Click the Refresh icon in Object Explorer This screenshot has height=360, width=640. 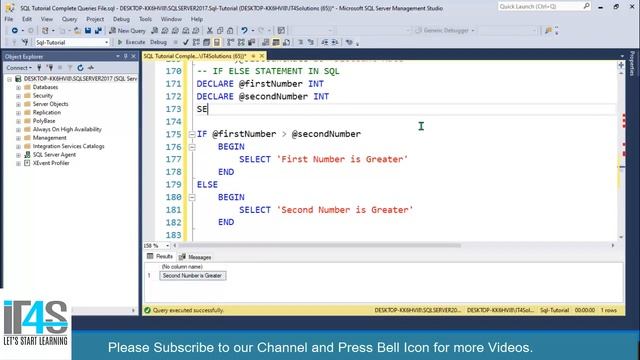[80, 68]
